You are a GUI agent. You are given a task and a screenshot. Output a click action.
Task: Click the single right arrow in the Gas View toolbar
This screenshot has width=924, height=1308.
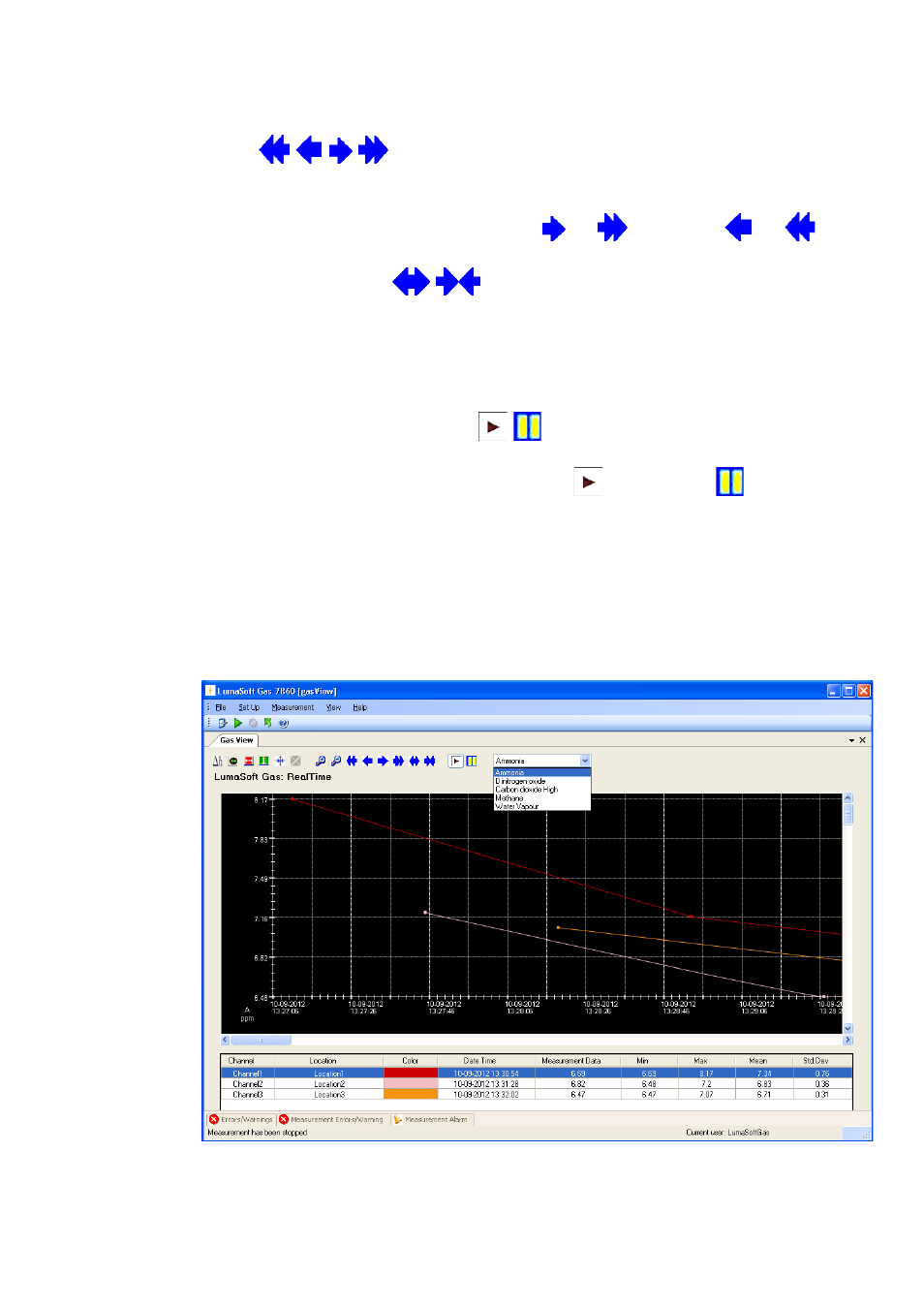[x=383, y=762]
